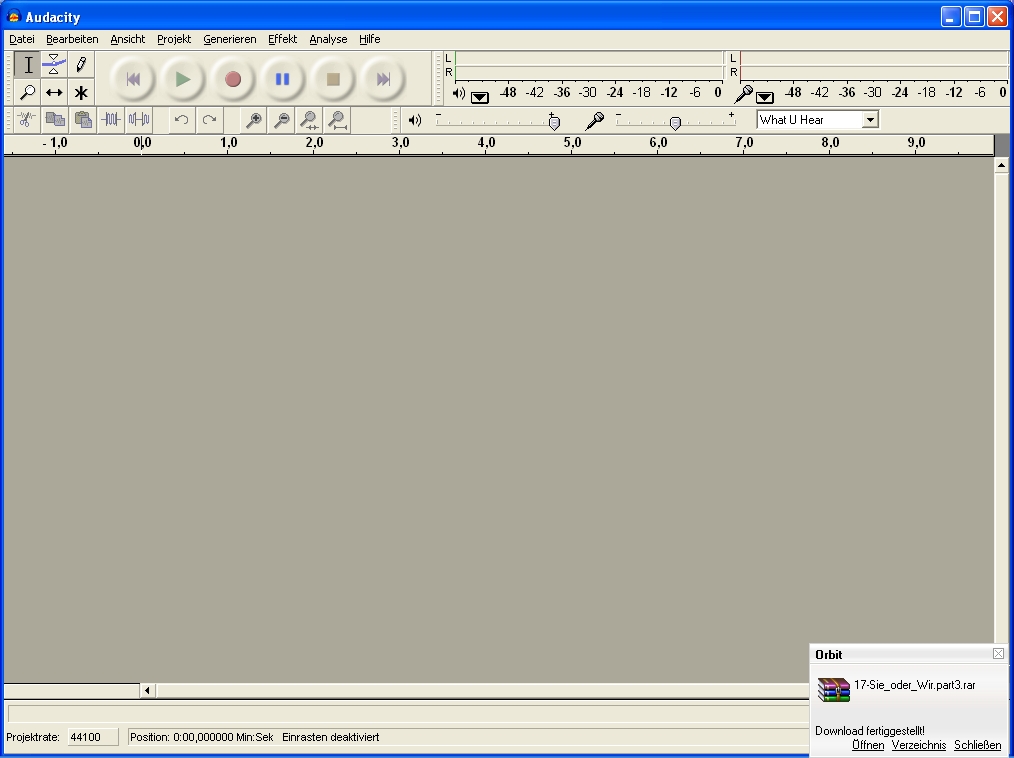The height and width of the screenshot is (758, 1014).
Task: Open the Datei menu
Action: click(x=22, y=39)
